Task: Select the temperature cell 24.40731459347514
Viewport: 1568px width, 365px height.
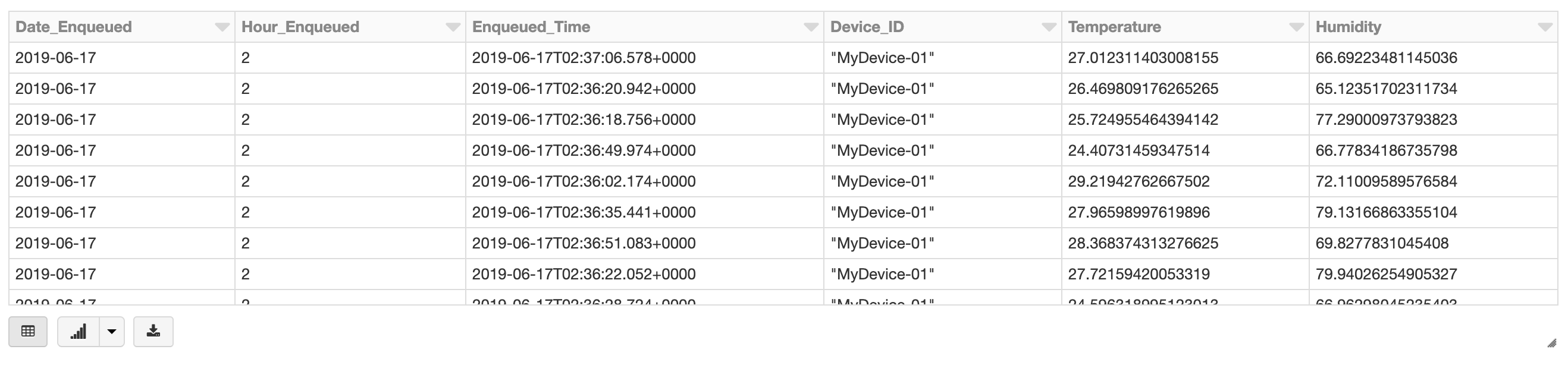Action: click(x=1139, y=151)
